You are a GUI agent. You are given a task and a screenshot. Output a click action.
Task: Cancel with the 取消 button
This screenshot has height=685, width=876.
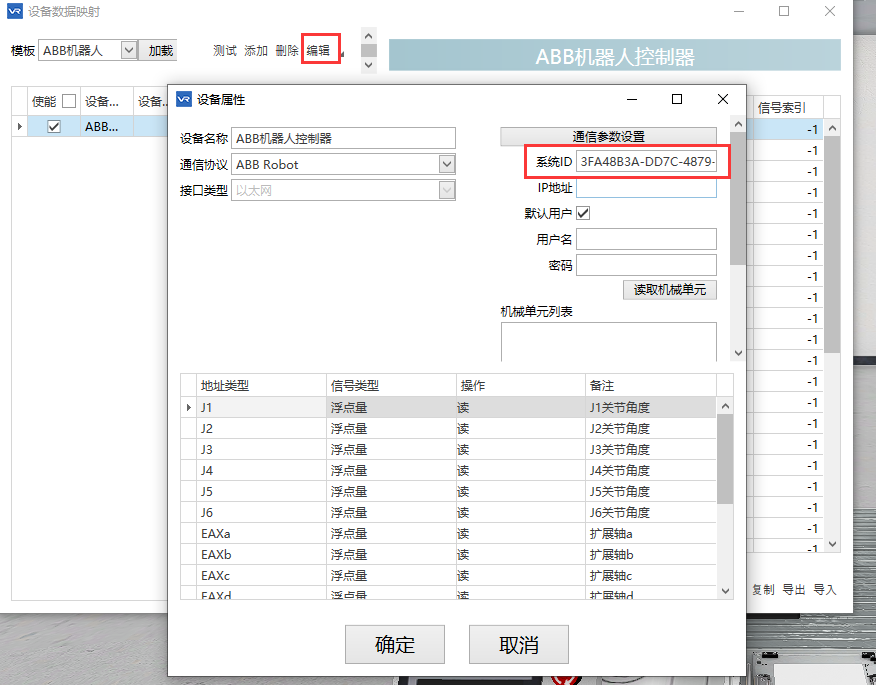(518, 644)
